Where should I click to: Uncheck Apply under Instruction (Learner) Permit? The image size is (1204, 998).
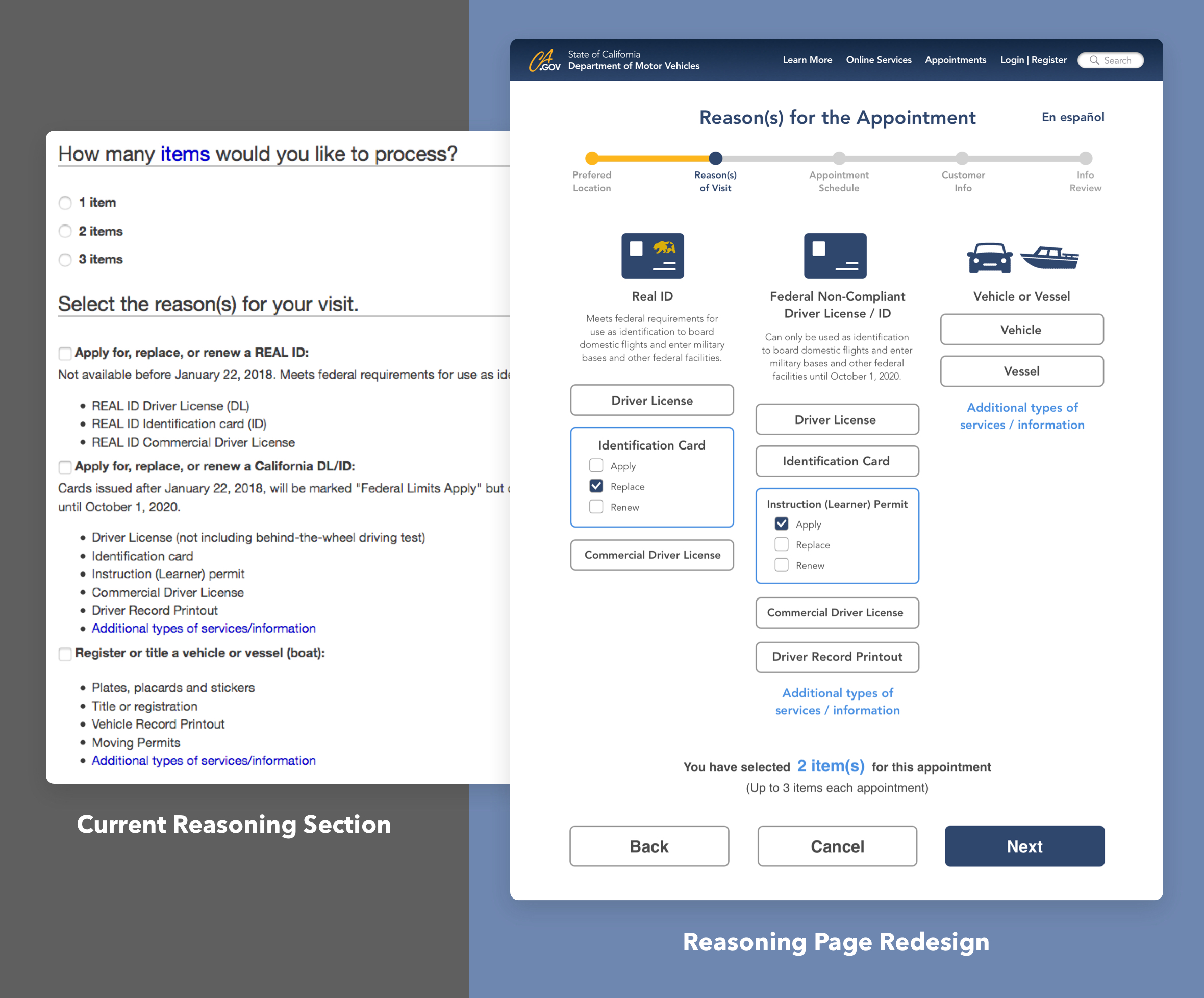pyautogui.click(x=782, y=523)
